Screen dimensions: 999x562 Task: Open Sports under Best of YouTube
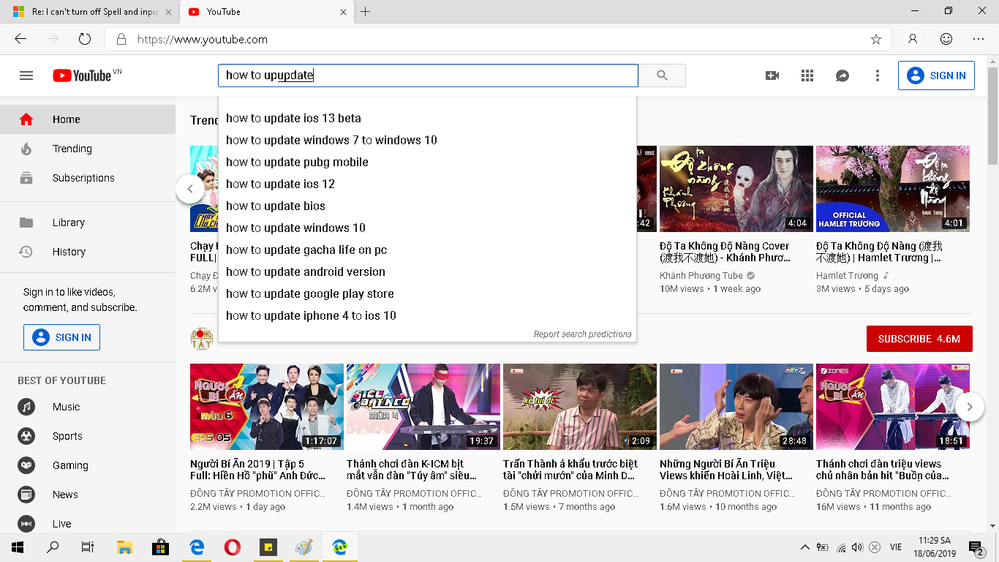(88, 436)
